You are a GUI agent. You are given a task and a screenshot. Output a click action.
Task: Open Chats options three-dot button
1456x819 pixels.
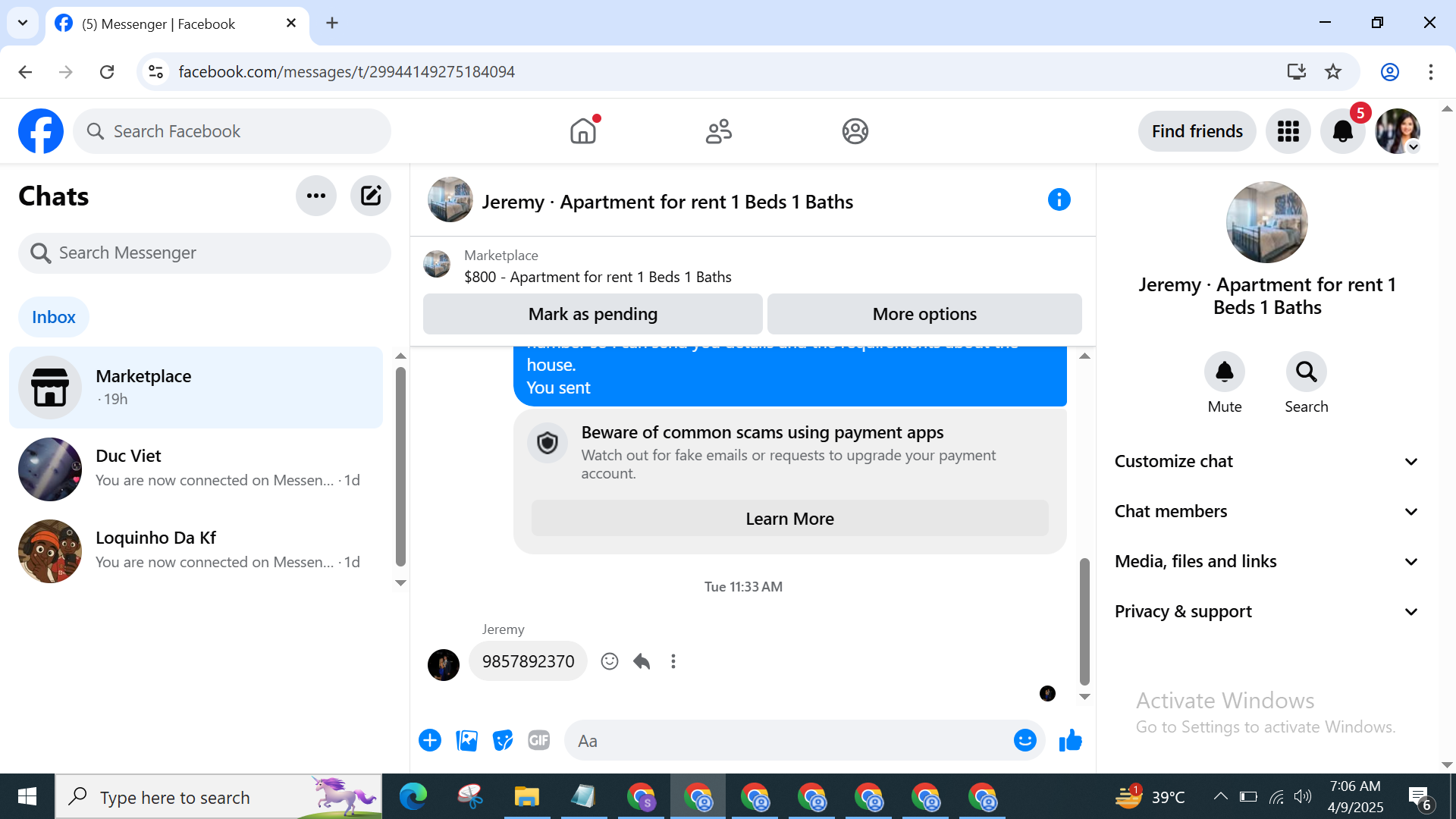click(x=316, y=196)
